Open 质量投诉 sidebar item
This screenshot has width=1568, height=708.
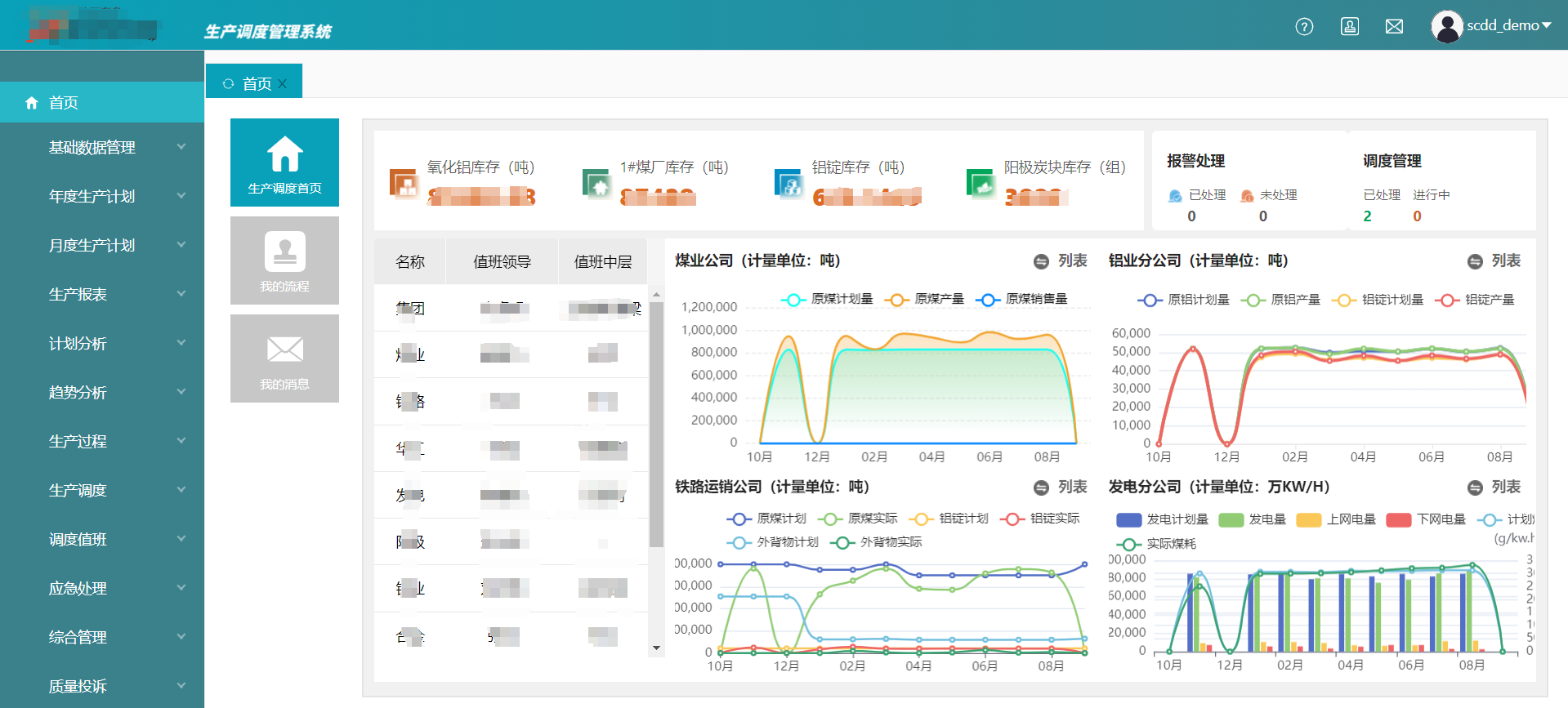[x=102, y=686]
